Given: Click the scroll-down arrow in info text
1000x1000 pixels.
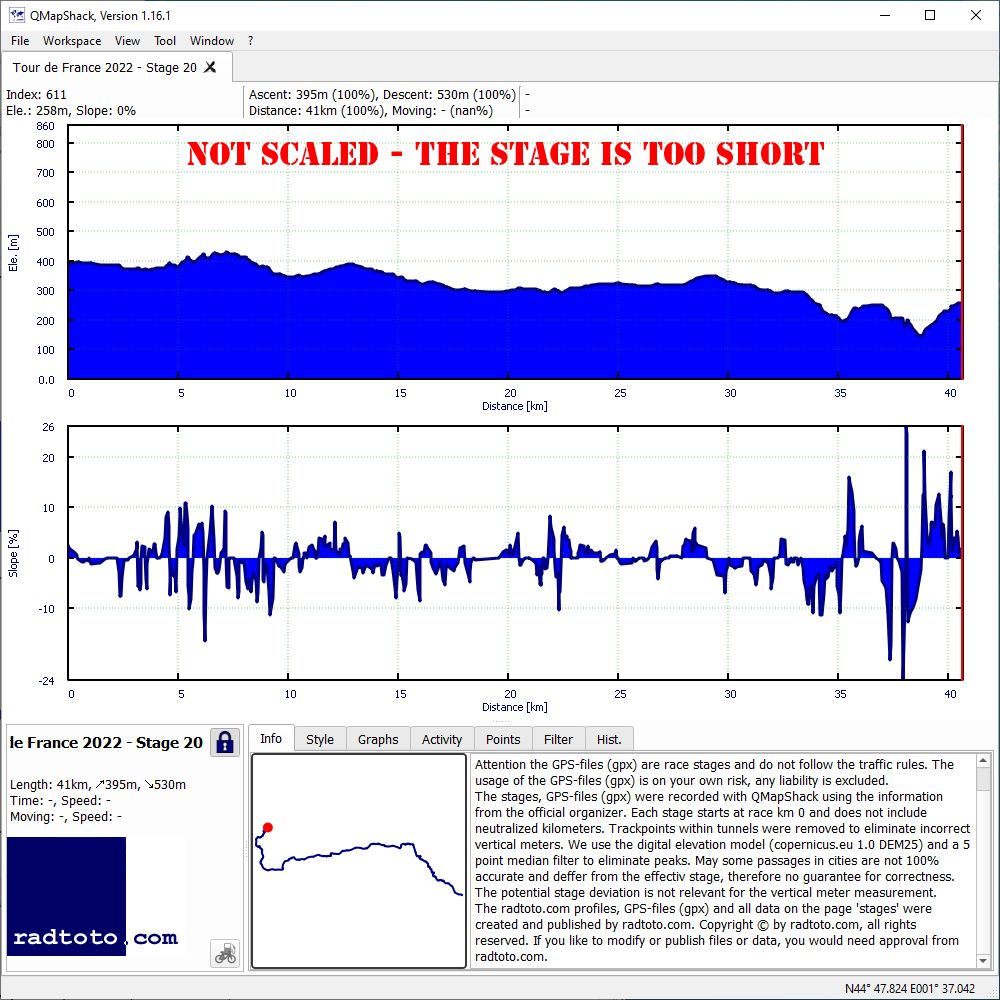Looking at the screenshot, I should pyautogui.click(x=983, y=961).
